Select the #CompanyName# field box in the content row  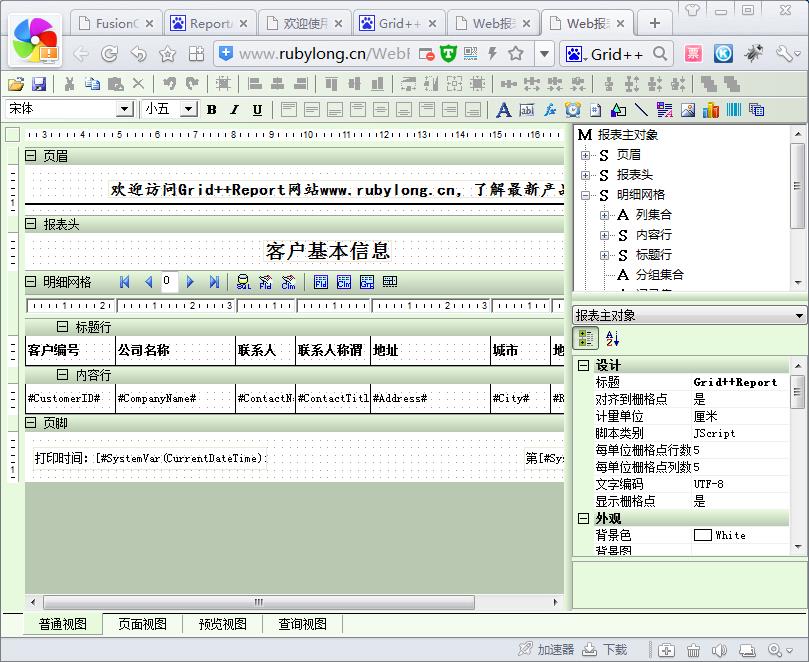[x=175, y=398]
